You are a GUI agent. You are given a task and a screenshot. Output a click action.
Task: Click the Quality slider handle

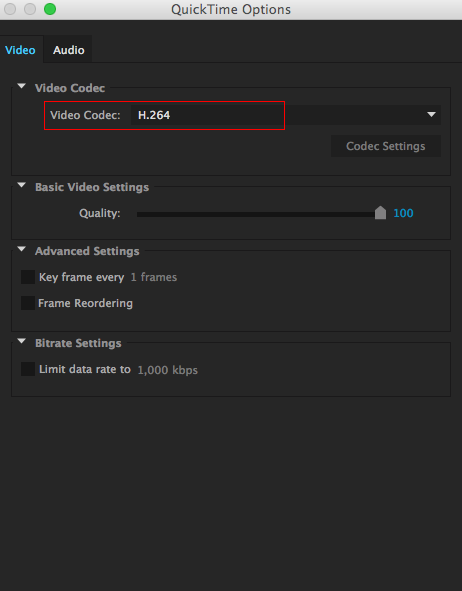pyautogui.click(x=380, y=213)
